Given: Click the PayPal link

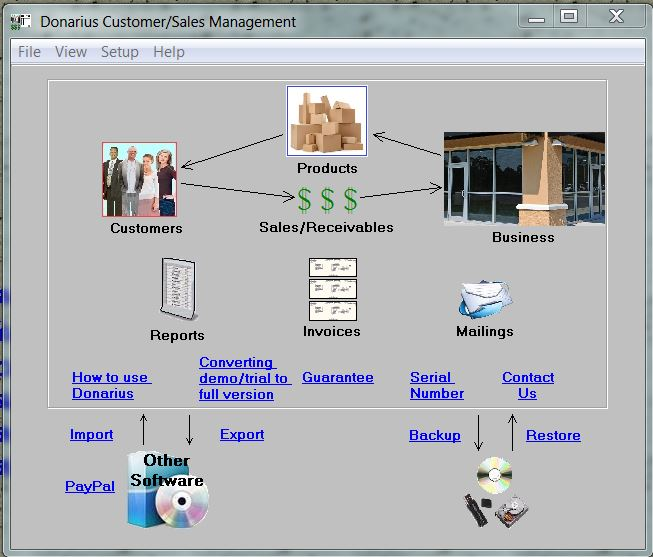Looking at the screenshot, I should (90, 486).
